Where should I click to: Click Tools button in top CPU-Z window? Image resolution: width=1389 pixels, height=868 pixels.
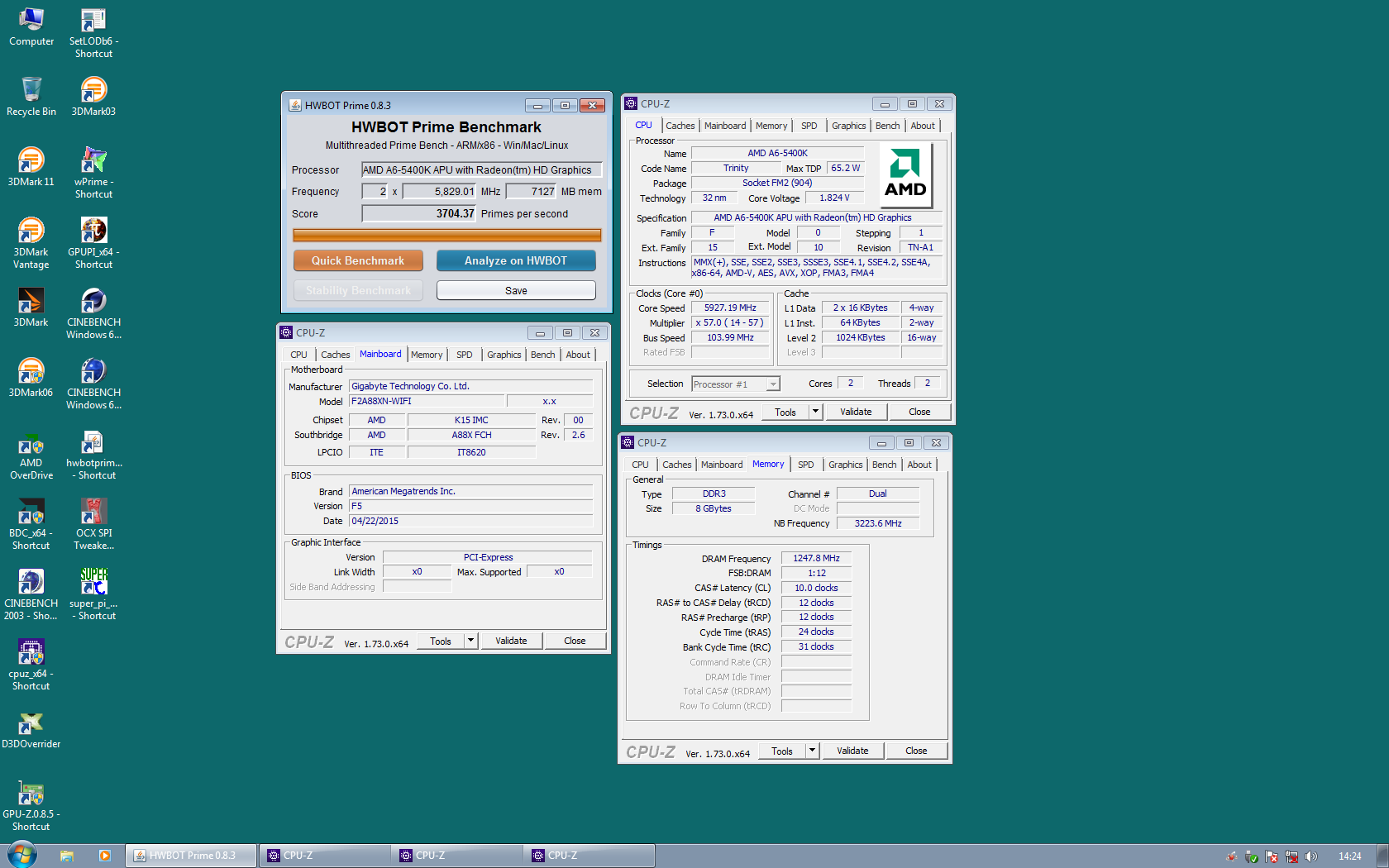785,412
